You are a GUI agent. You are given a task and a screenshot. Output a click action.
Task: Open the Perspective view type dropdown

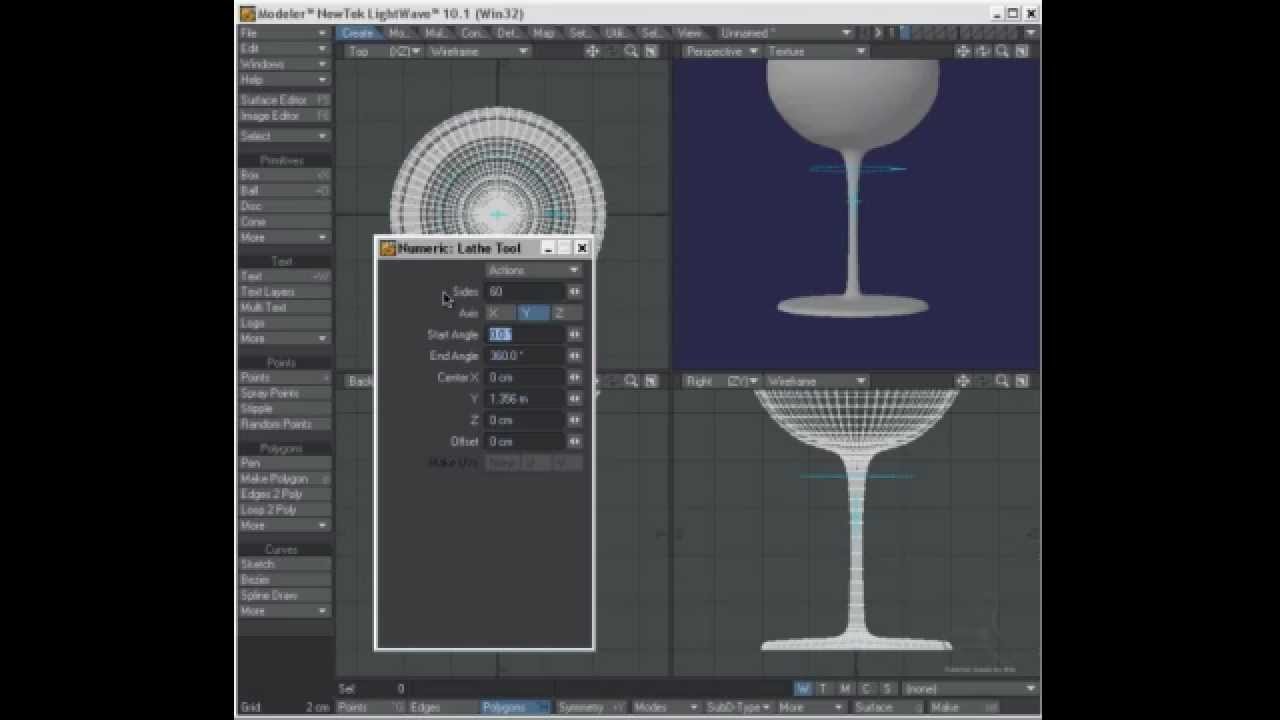click(x=722, y=51)
